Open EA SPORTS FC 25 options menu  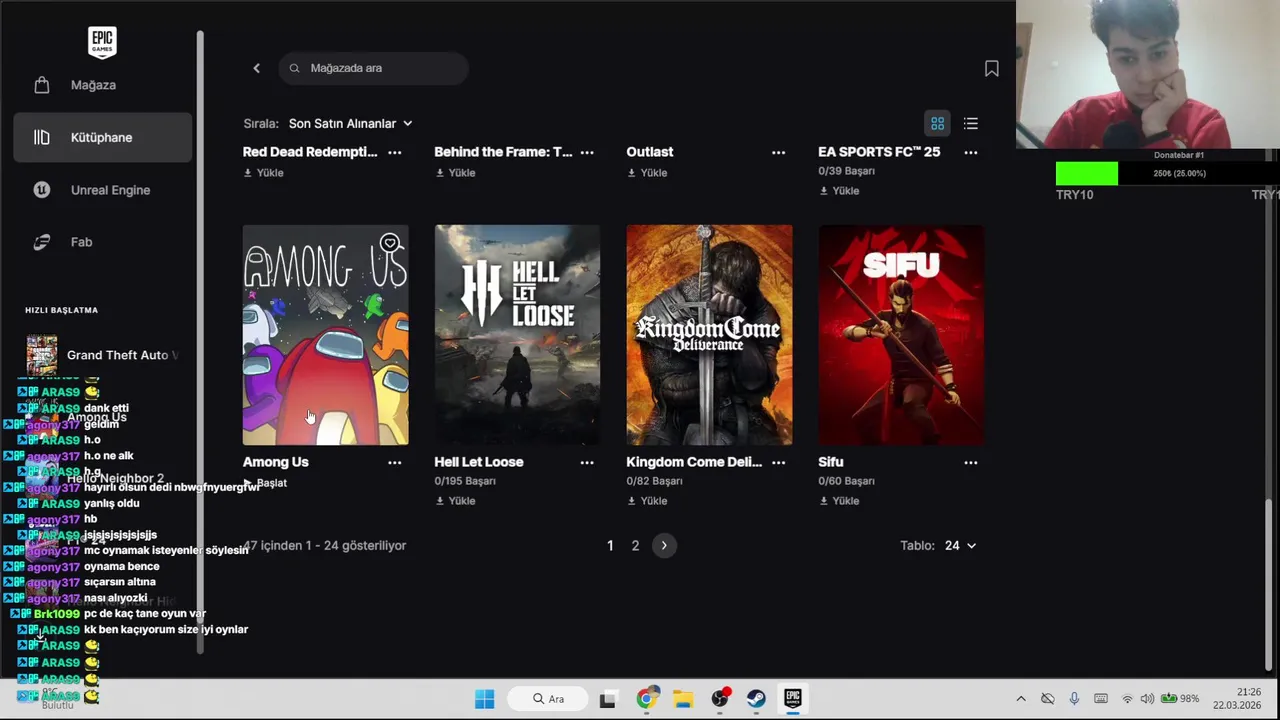pos(970,152)
